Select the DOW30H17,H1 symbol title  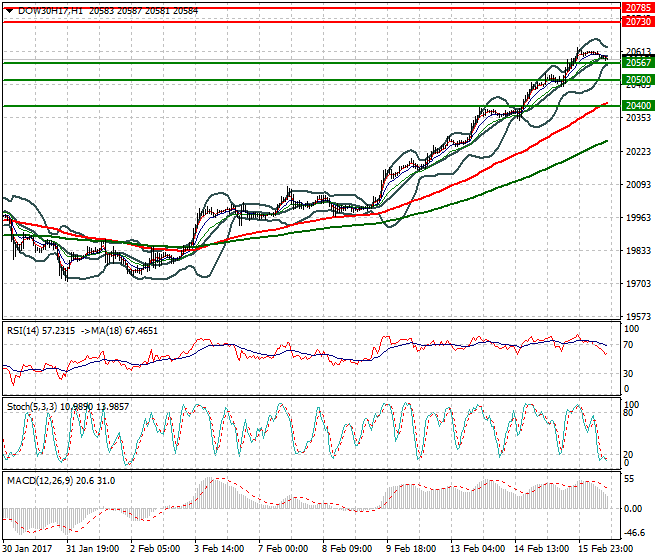[51, 11]
